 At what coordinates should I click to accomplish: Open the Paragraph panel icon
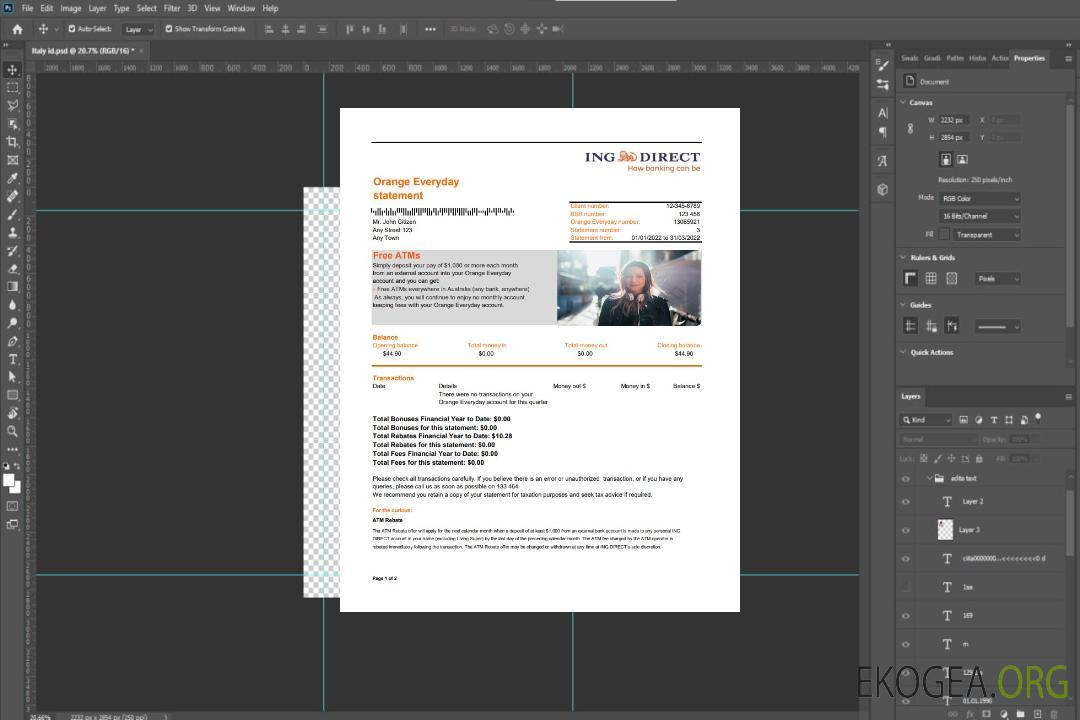[x=883, y=132]
